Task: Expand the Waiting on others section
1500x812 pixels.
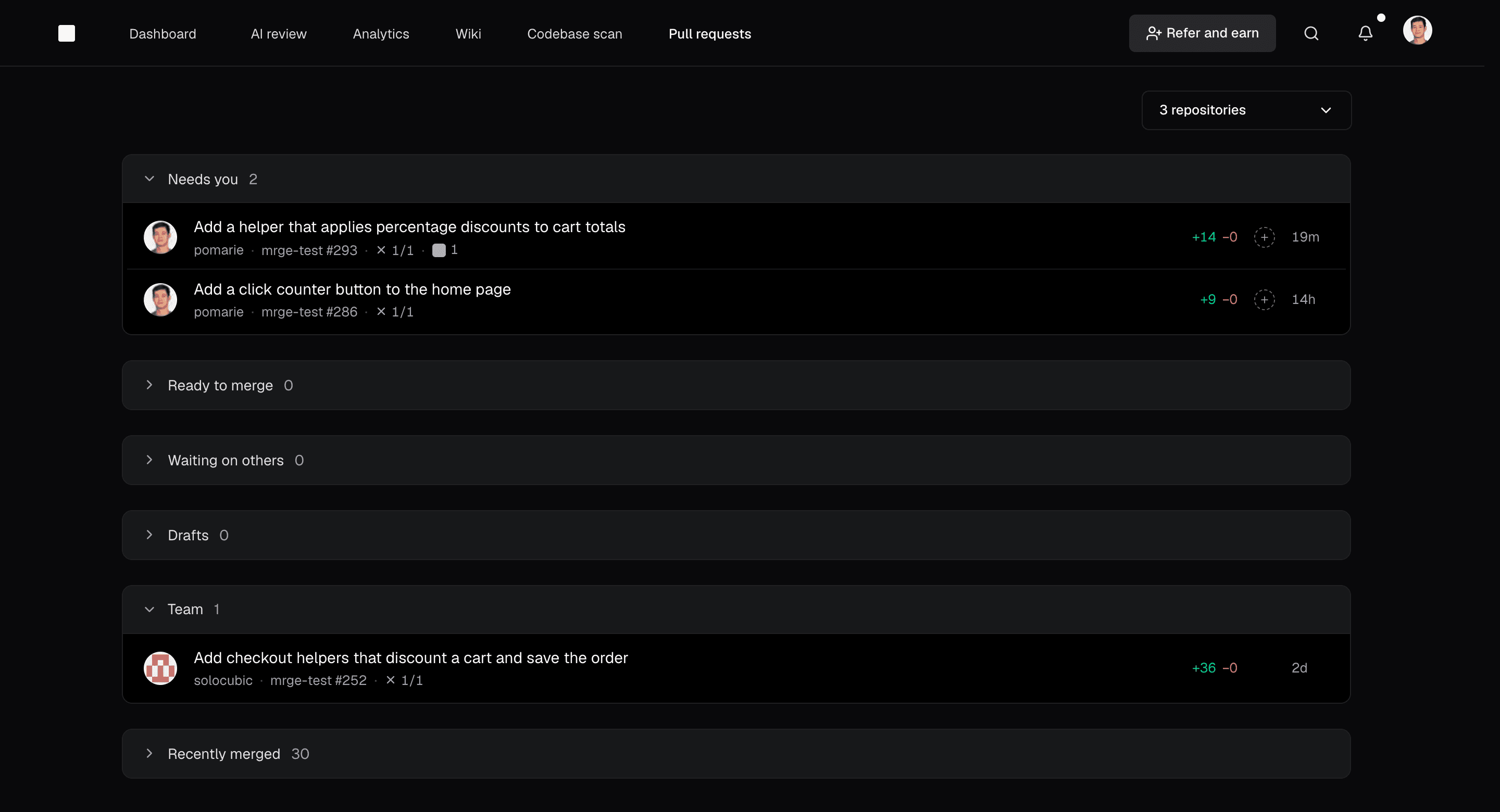Action: coord(149,460)
